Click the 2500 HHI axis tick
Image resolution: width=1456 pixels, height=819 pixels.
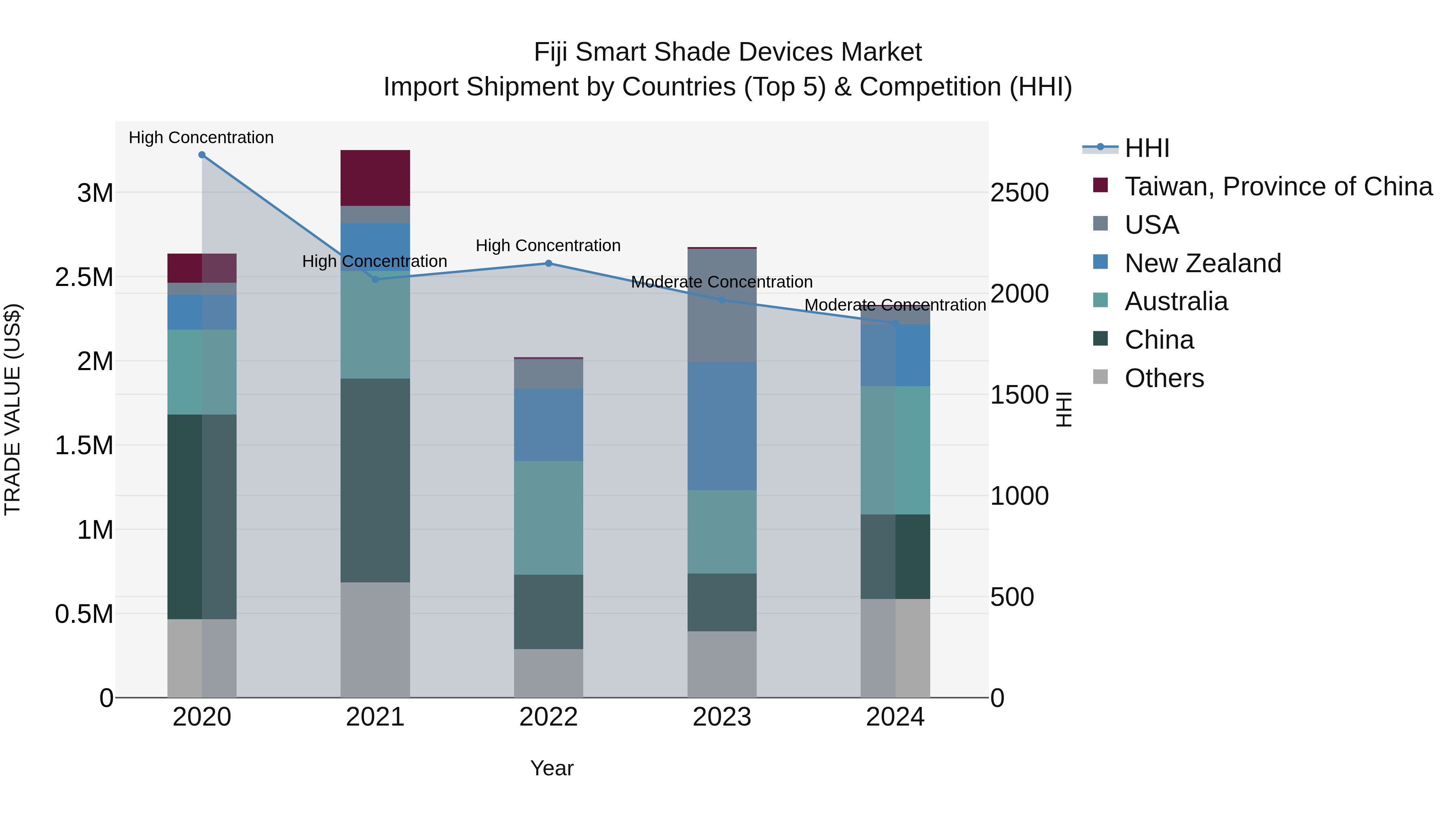pyautogui.click(x=1020, y=193)
